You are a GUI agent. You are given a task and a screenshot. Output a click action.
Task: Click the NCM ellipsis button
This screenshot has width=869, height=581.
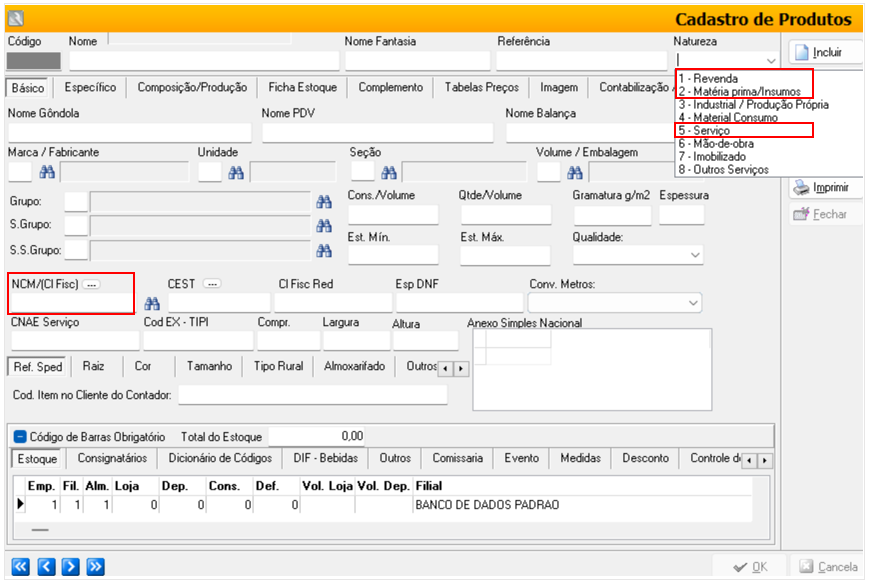click(91, 284)
